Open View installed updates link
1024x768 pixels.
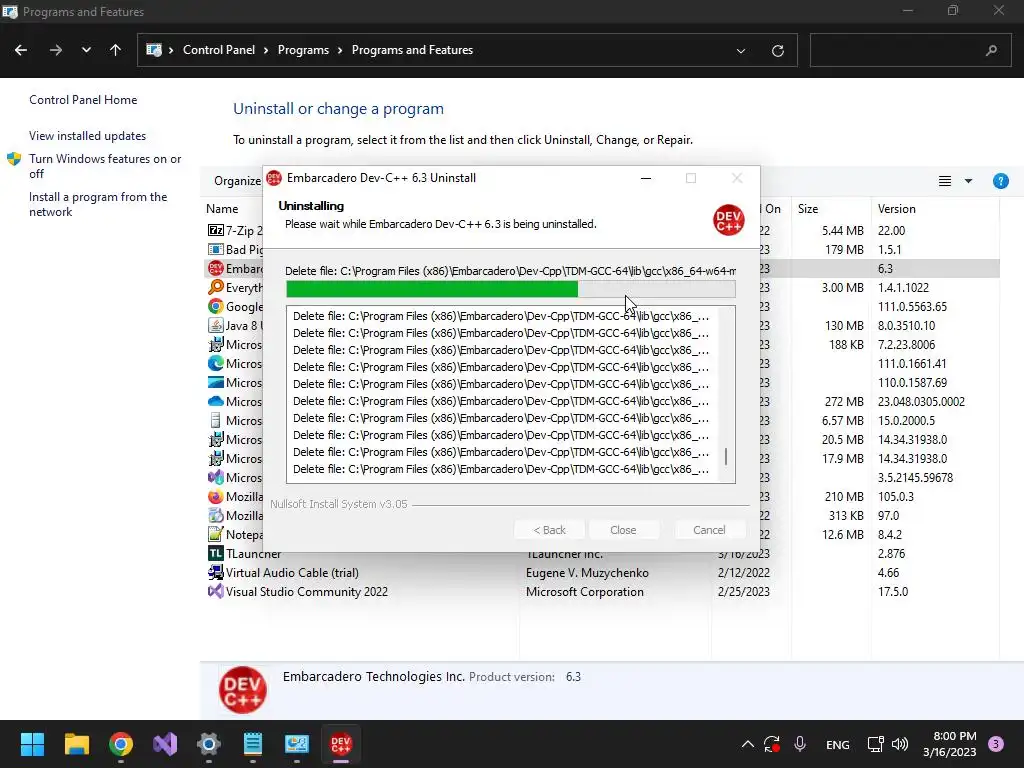[x=88, y=136]
